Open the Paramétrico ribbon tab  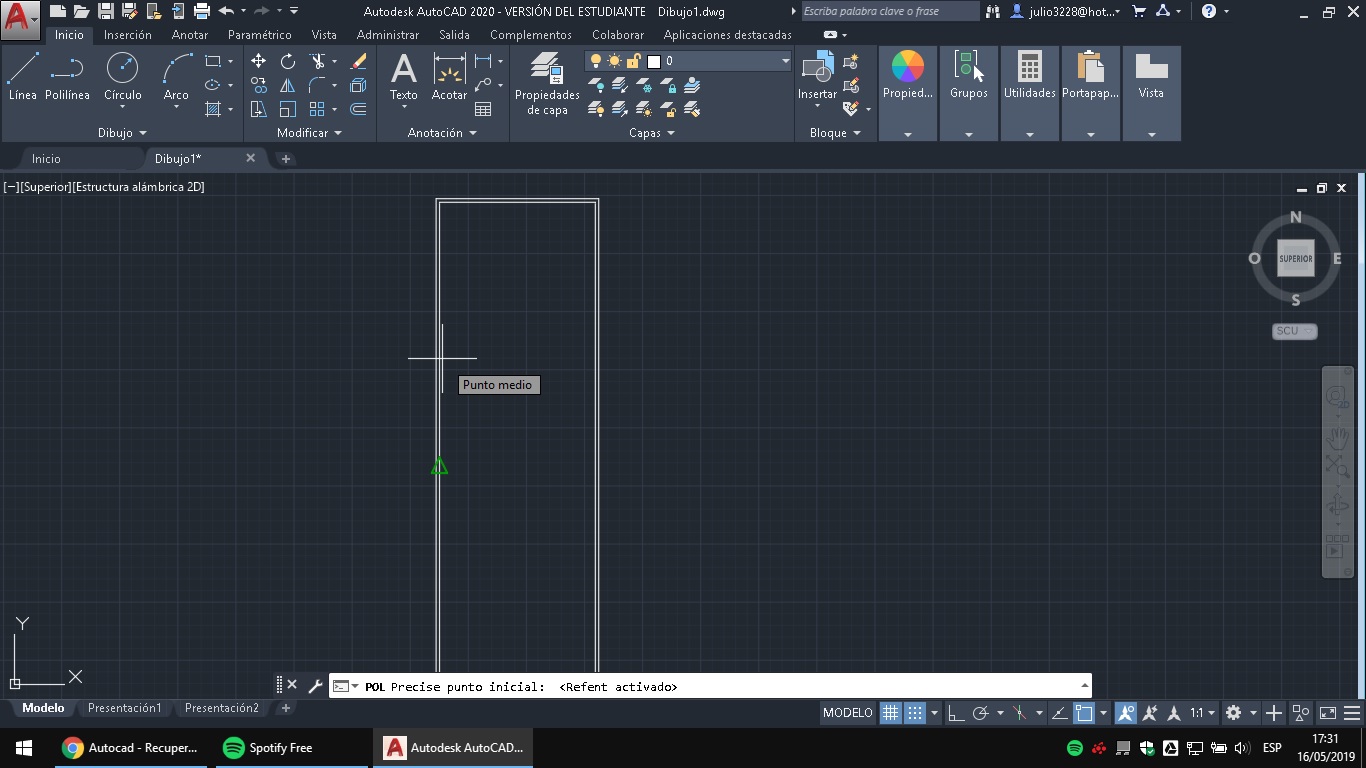[260, 34]
